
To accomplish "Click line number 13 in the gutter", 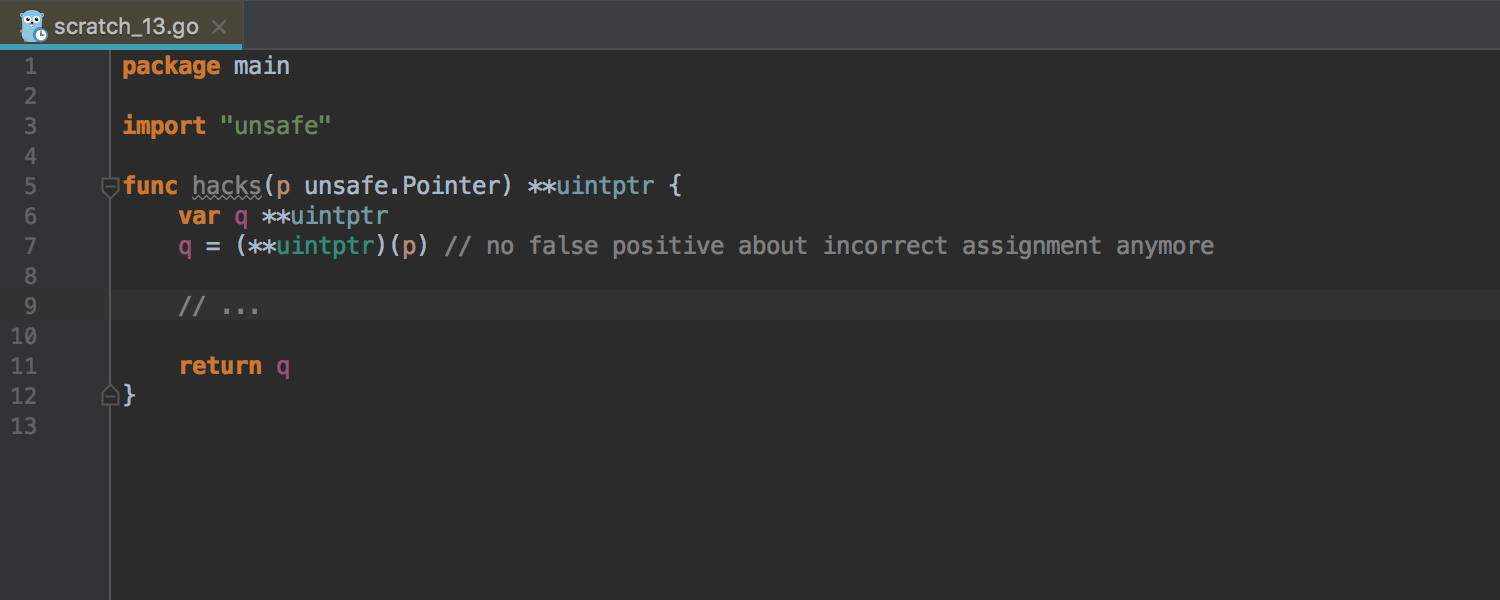I will pyautogui.click(x=25, y=426).
